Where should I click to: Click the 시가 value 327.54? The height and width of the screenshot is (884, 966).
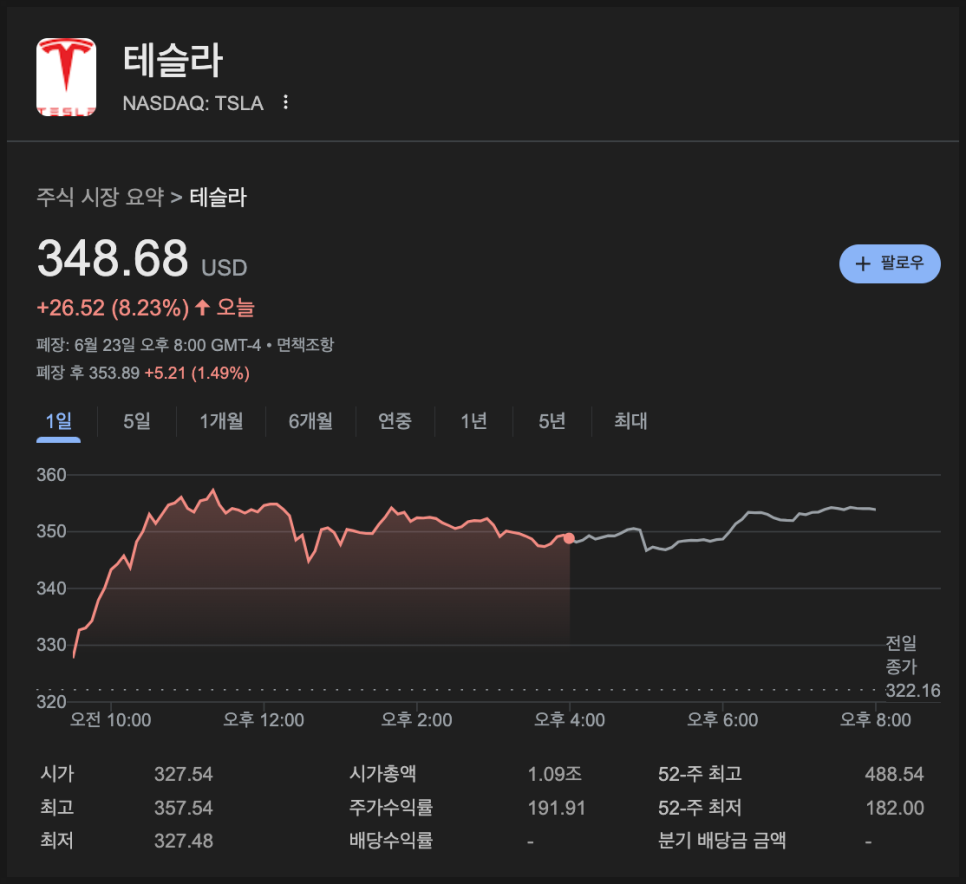tap(184, 774)
